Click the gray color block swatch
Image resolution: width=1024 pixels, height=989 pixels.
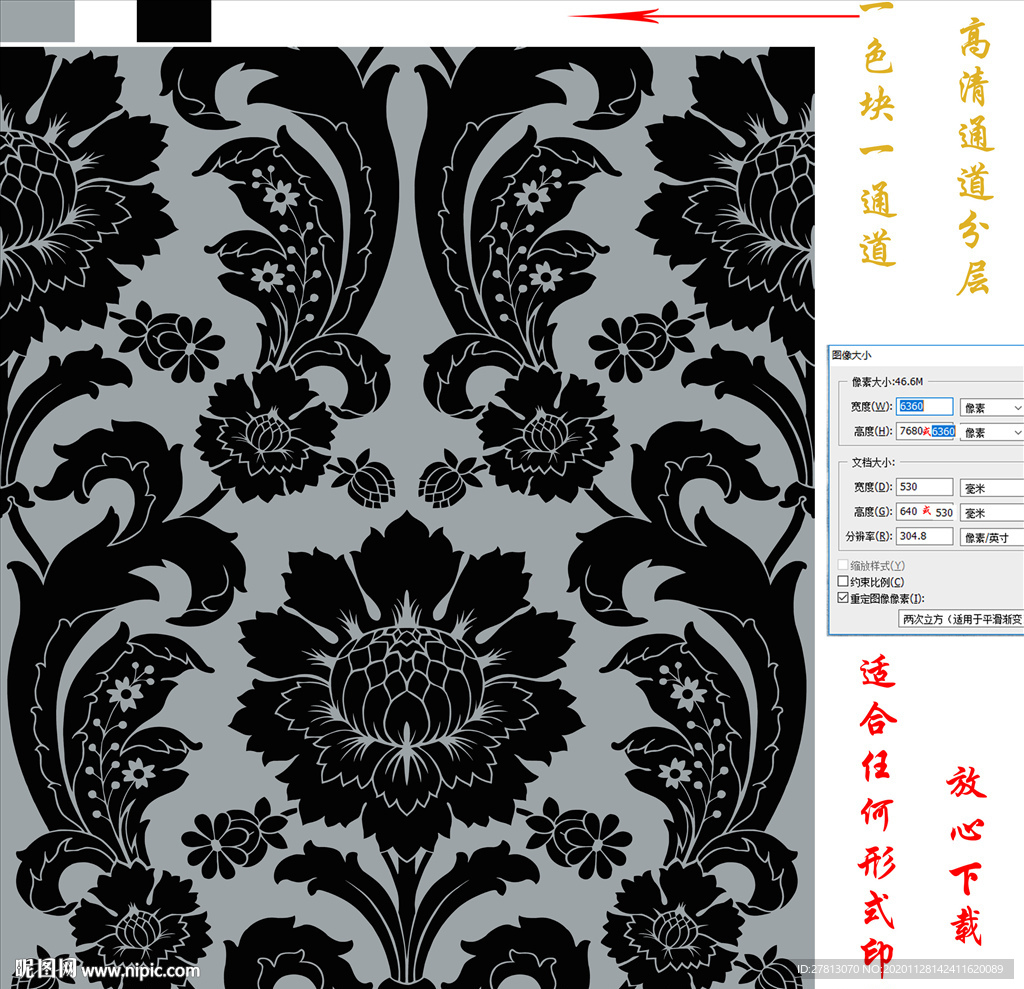click(37, 21)
